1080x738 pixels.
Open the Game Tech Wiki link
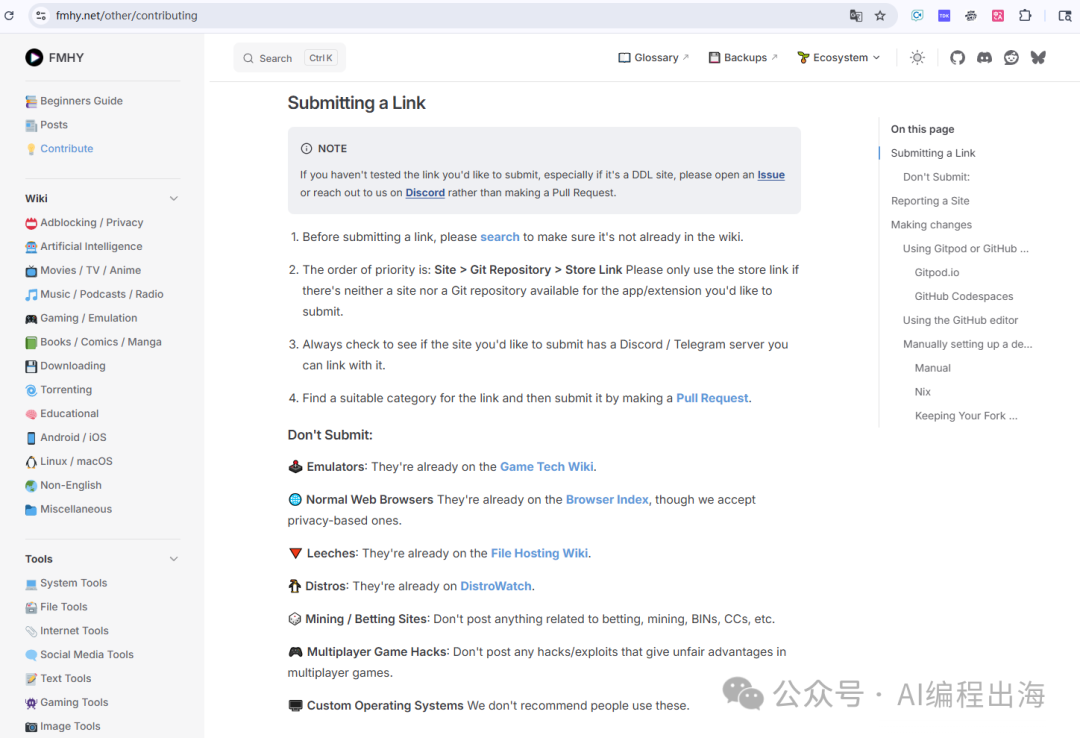tap(546, 467)
